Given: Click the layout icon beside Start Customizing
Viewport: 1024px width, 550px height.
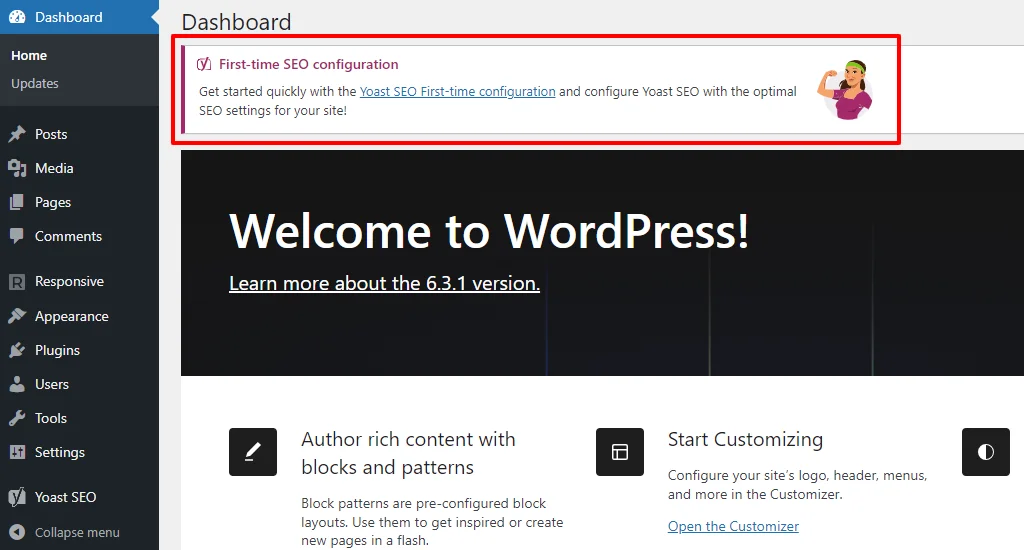Looking at the screenshot, I should click(x=620, y=452).
